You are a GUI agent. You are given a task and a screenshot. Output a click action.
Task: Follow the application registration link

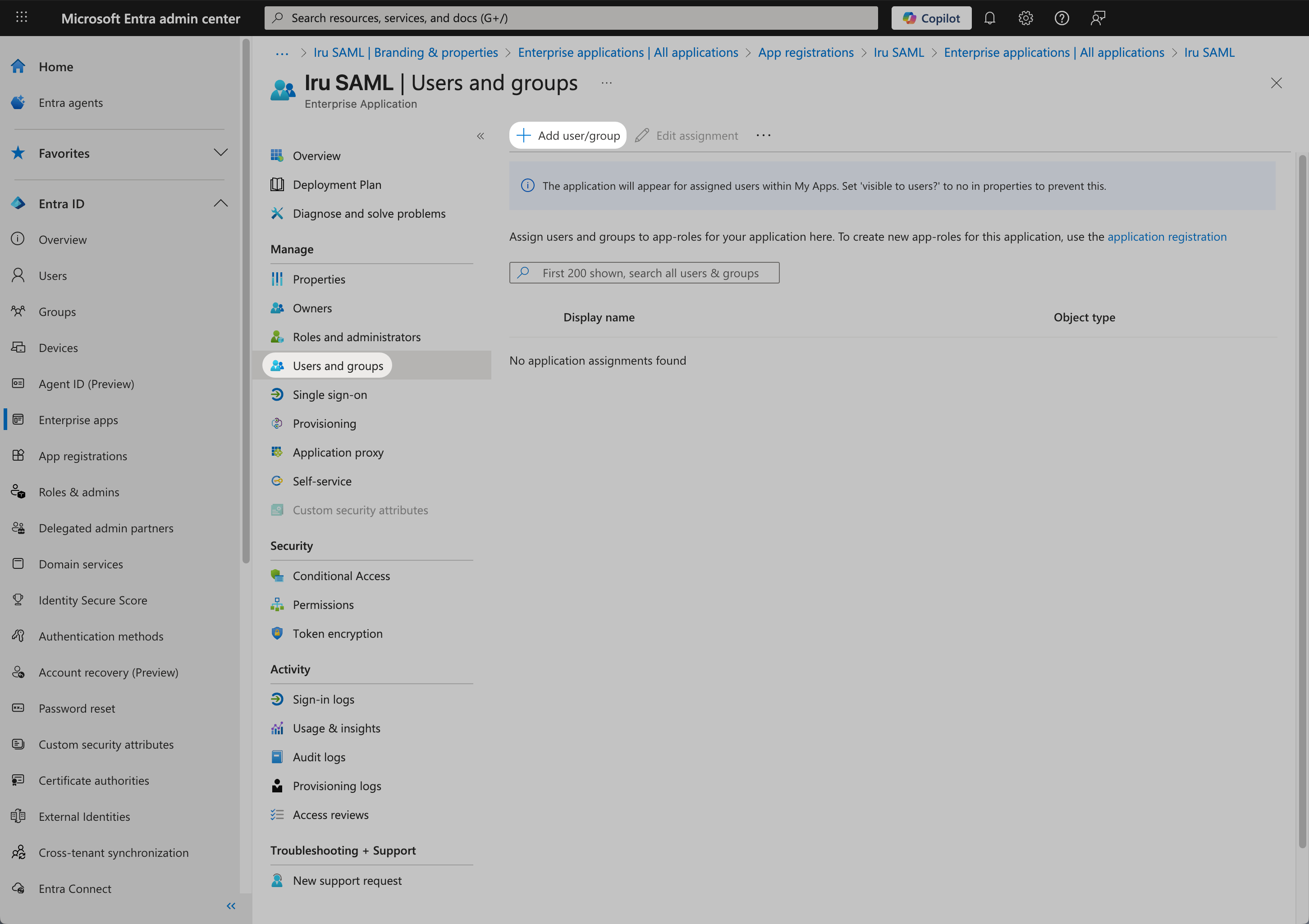pos(1167,237)
